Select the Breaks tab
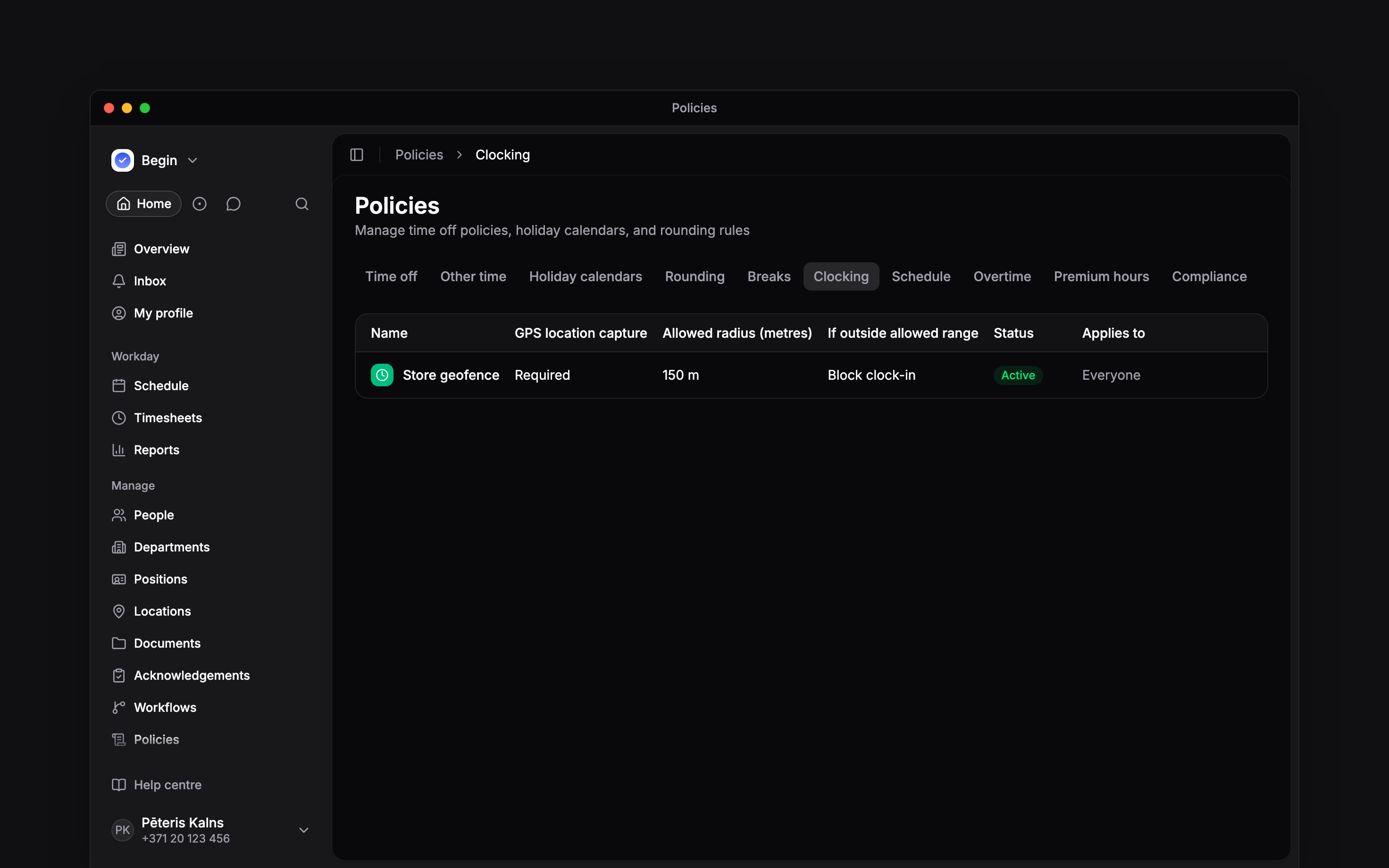 pyautogui.click(x=769, y=277)
